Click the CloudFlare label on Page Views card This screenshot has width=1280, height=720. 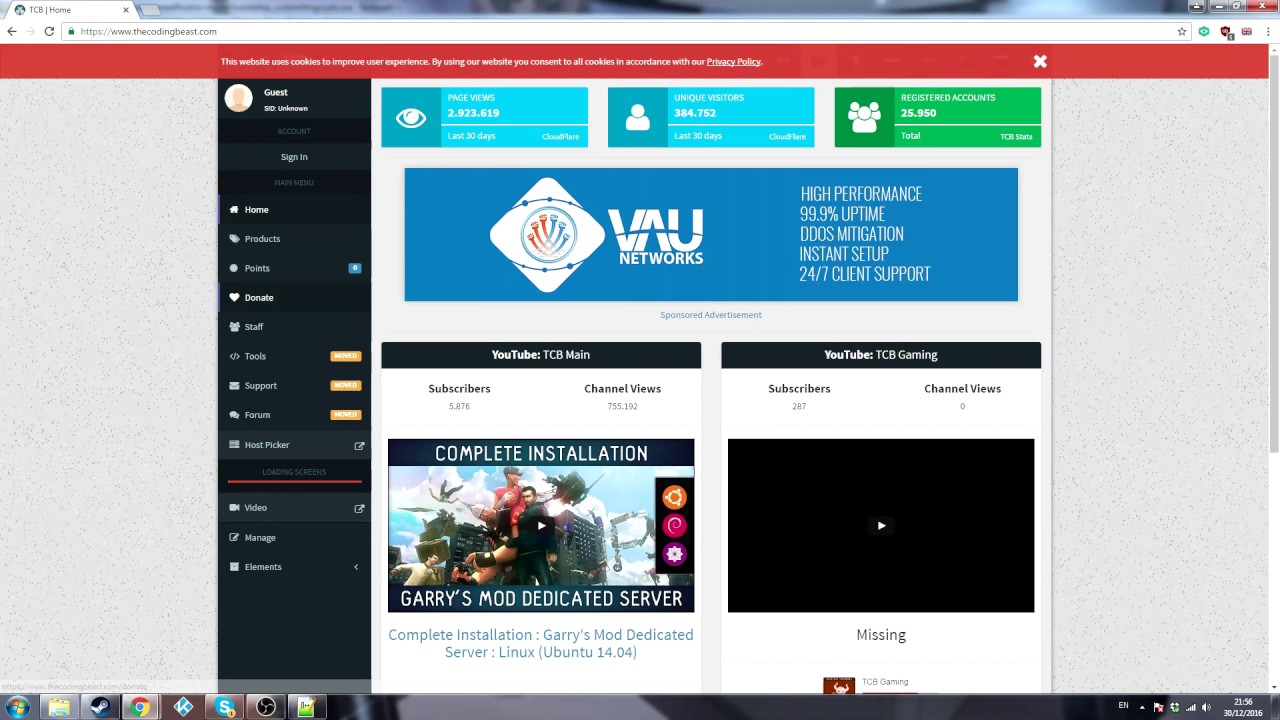click(x=561, y=136)
